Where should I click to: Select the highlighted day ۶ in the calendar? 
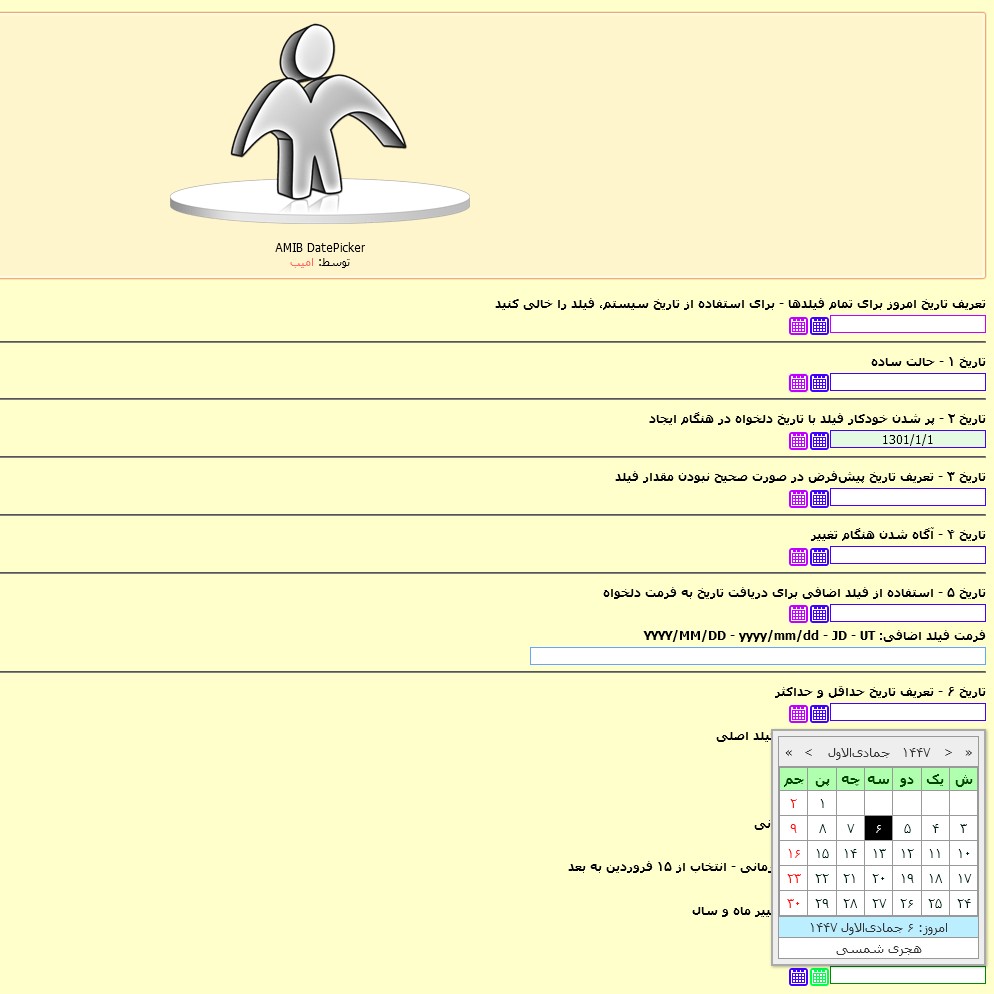pos(878,828)
